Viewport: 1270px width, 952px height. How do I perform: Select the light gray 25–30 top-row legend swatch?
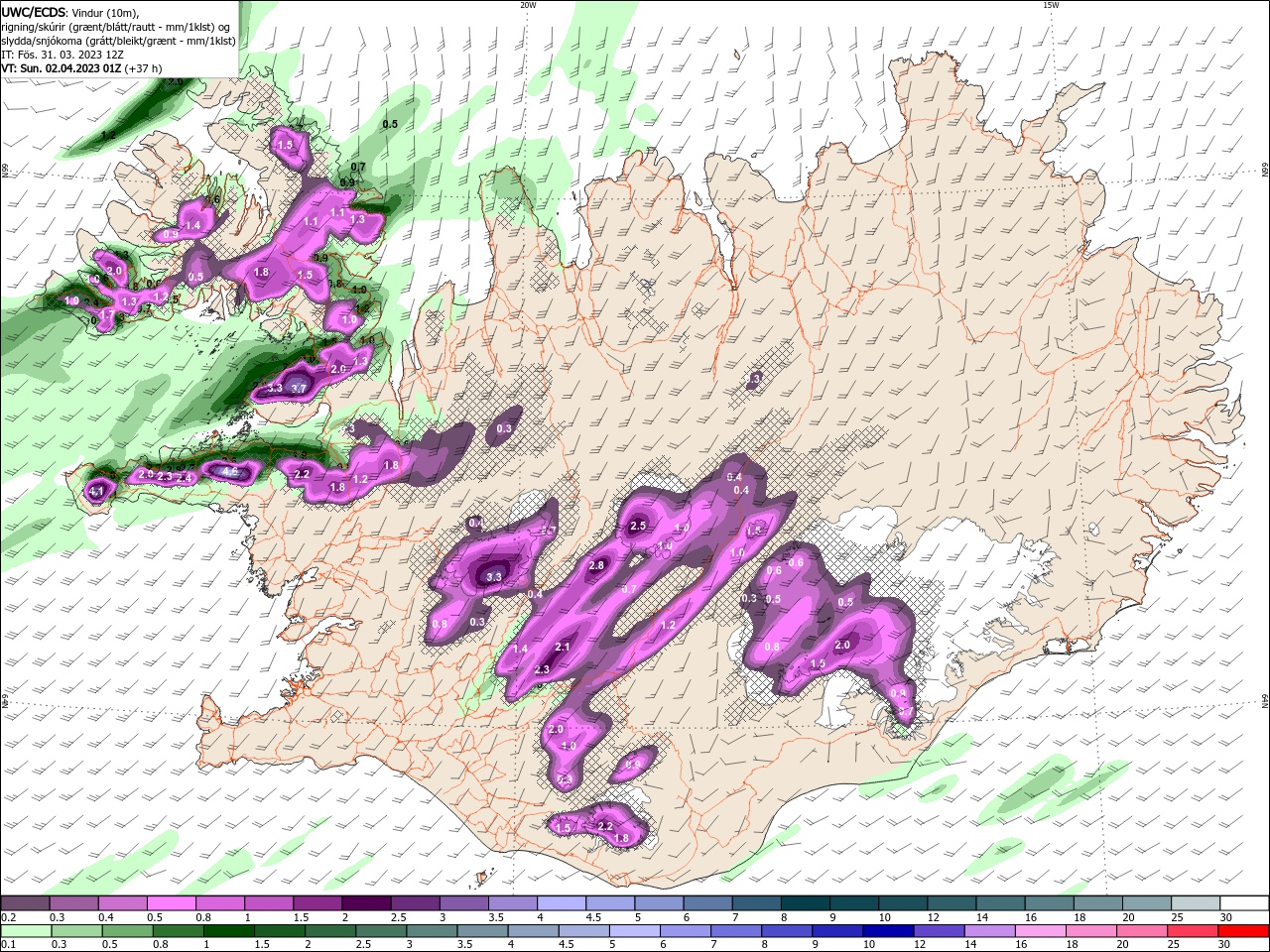1194,903
